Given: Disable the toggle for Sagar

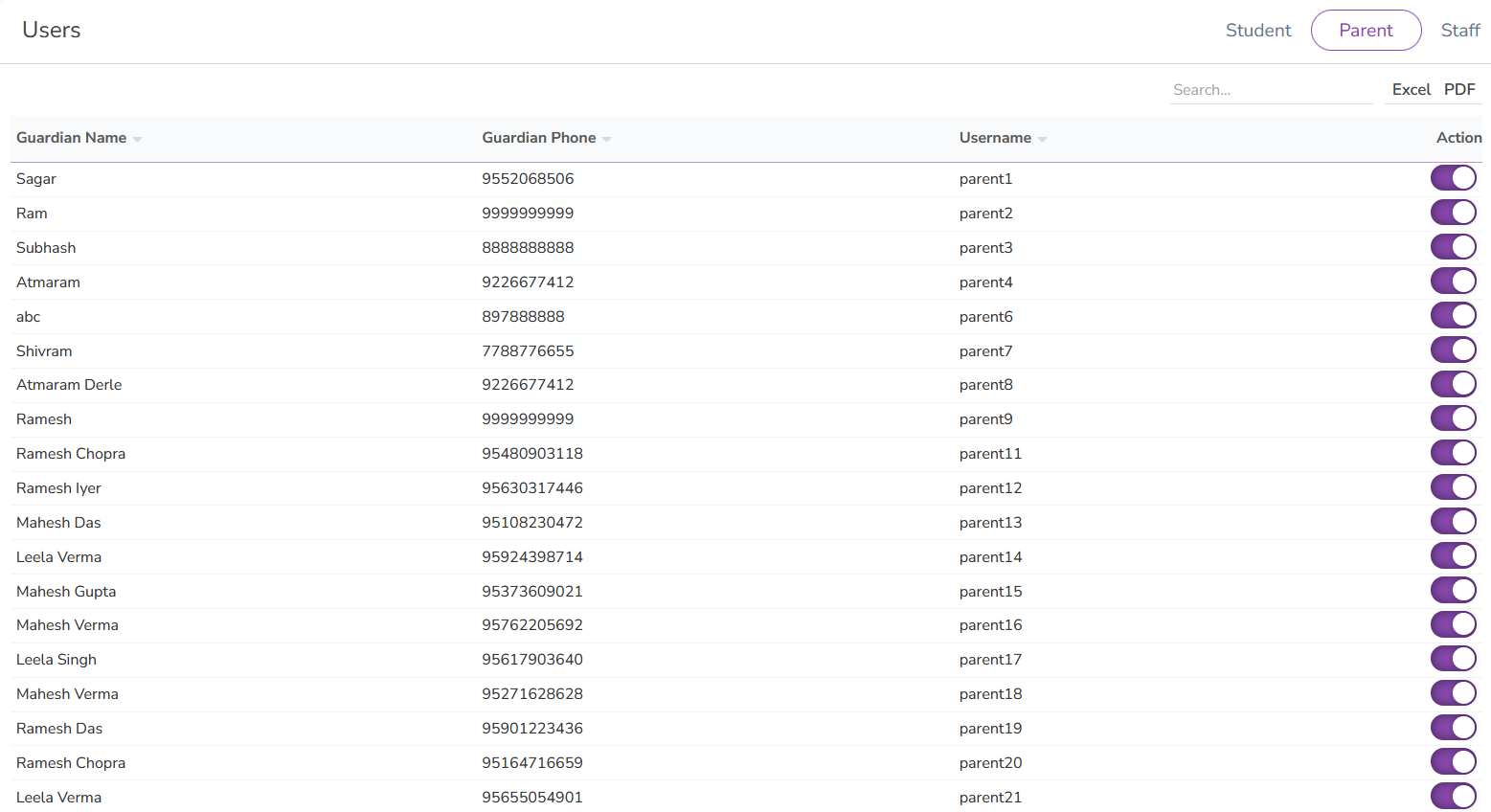Looking at the screenshot, I should [1453, 178].
